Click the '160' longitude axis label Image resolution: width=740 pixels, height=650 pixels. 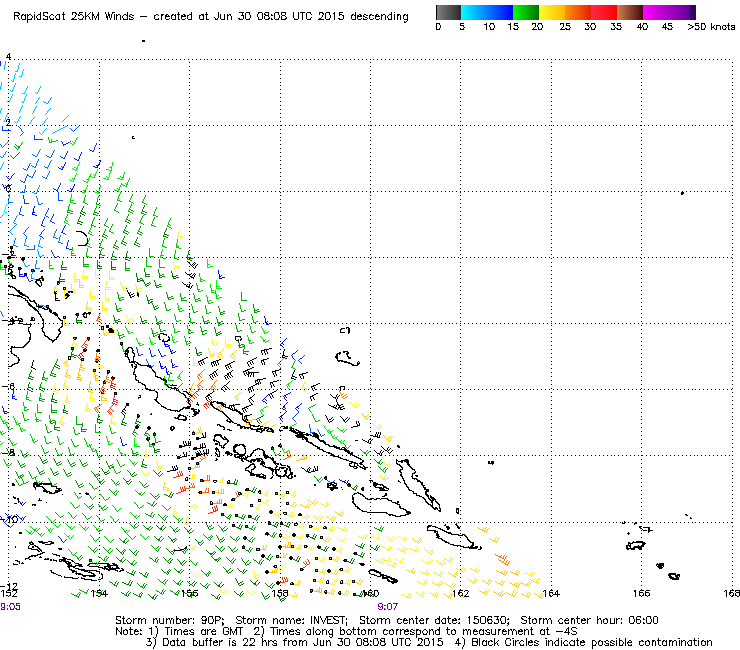coord(370,593)
